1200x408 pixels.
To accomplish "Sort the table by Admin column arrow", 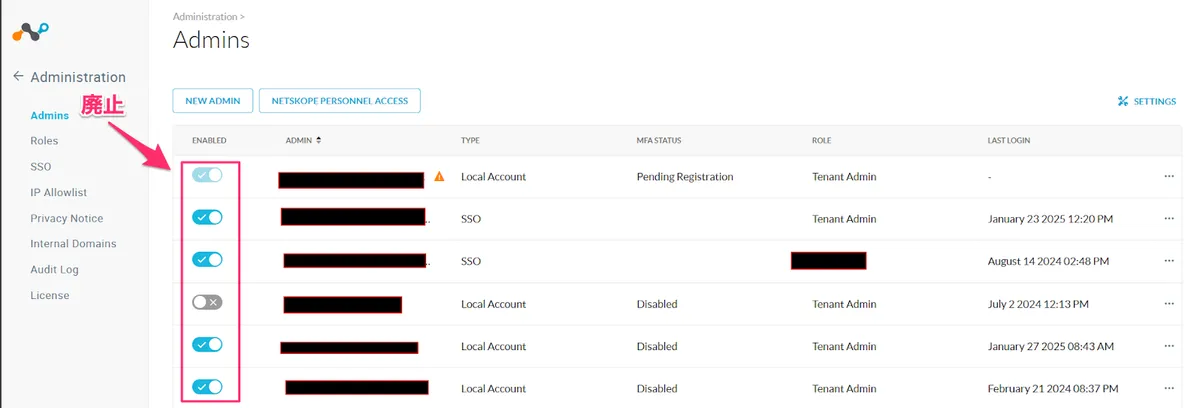I will click(318, 140).
